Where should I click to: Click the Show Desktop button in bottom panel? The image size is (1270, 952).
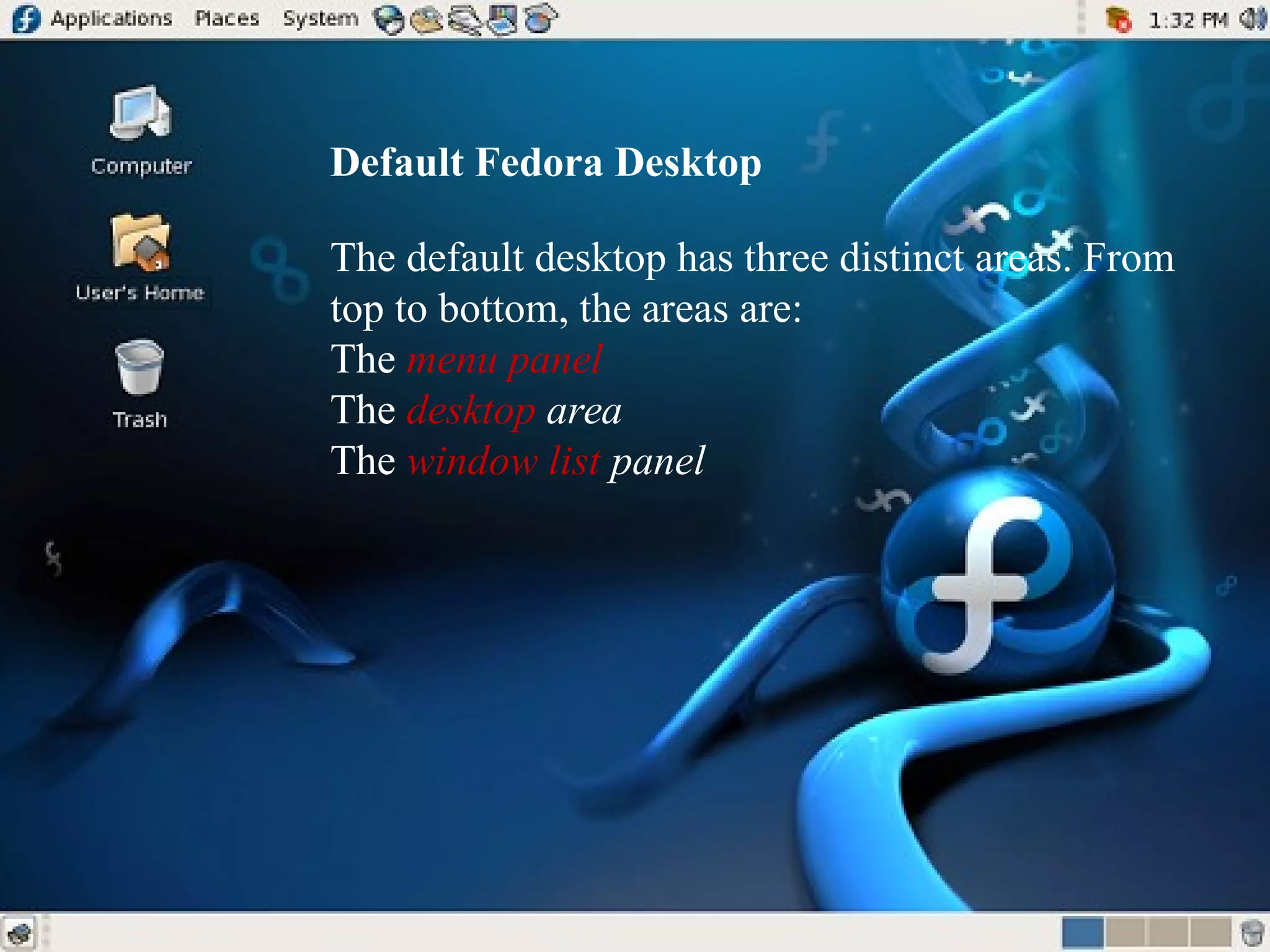tap(19, 933)
